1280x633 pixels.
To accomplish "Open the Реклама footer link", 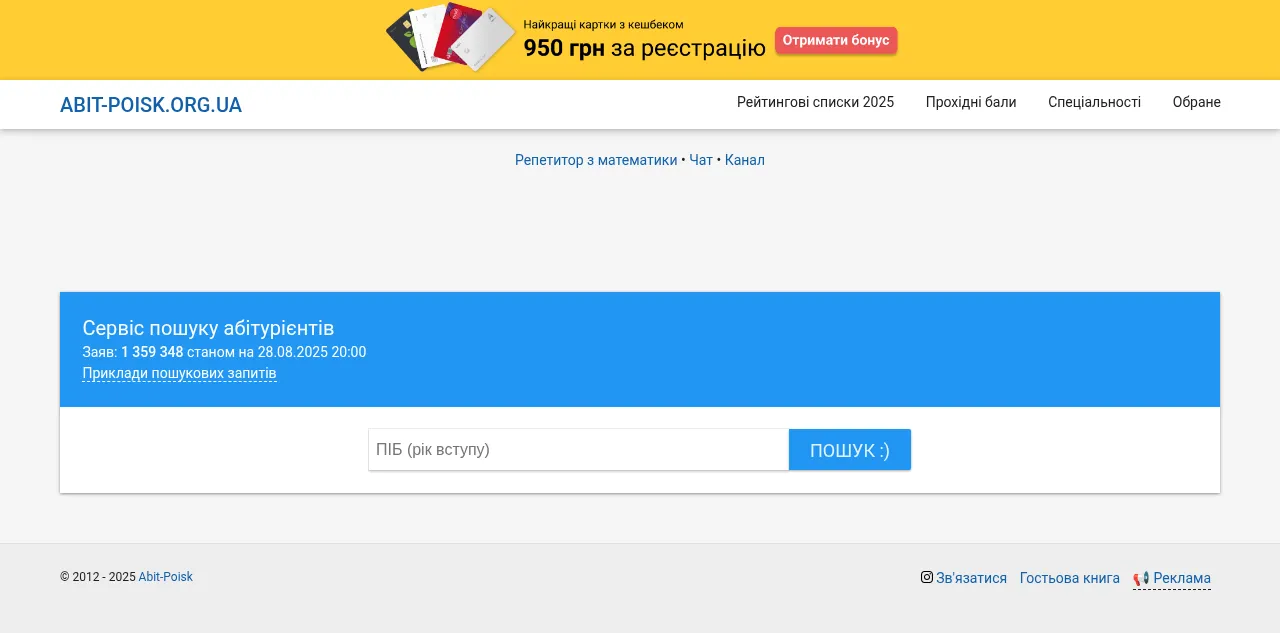I will point(1182,578).
